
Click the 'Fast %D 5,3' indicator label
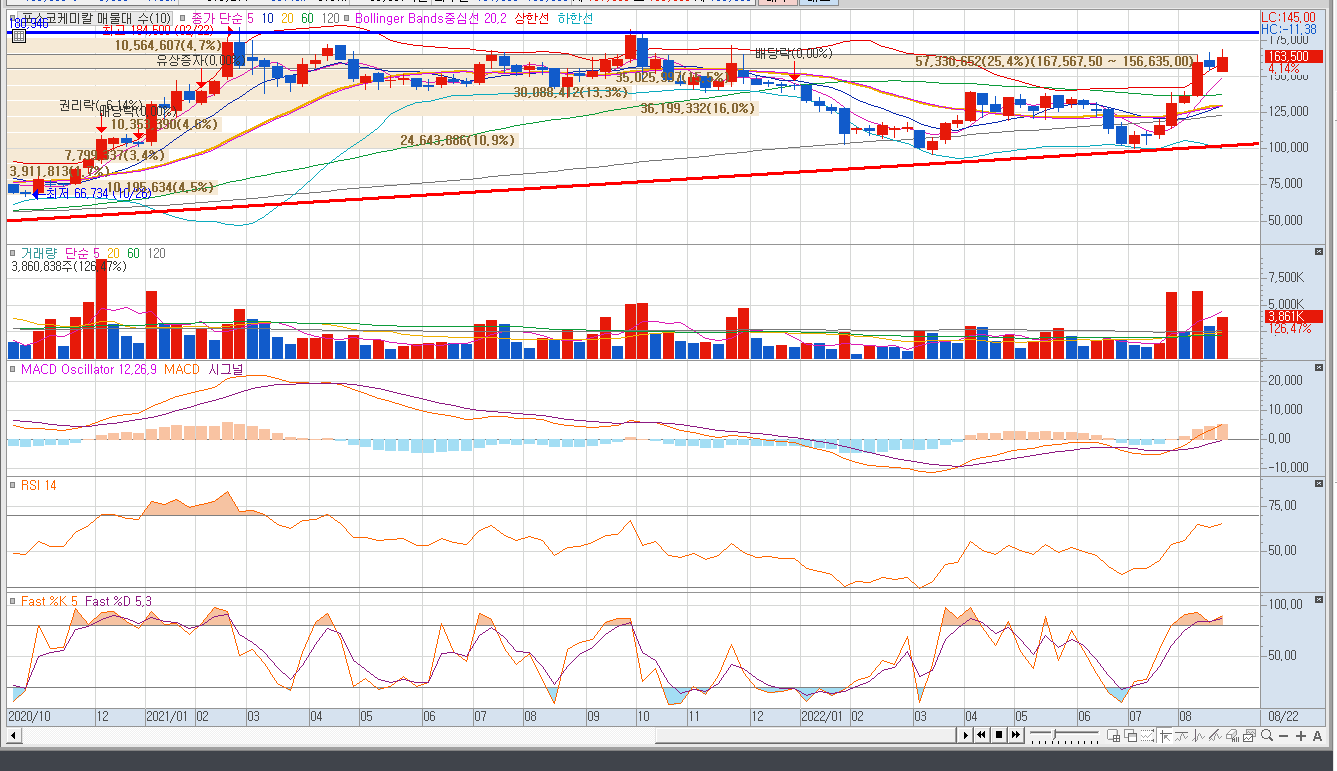click(x=118, y=601)
